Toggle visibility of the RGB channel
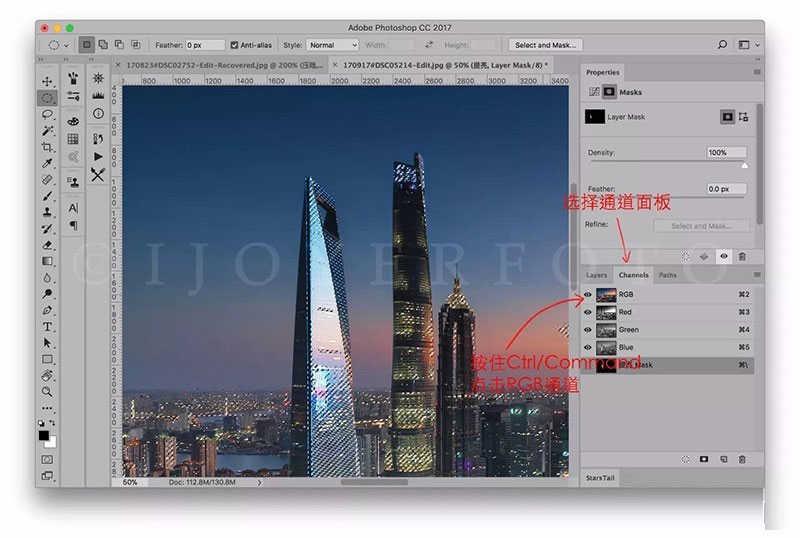 588,295
